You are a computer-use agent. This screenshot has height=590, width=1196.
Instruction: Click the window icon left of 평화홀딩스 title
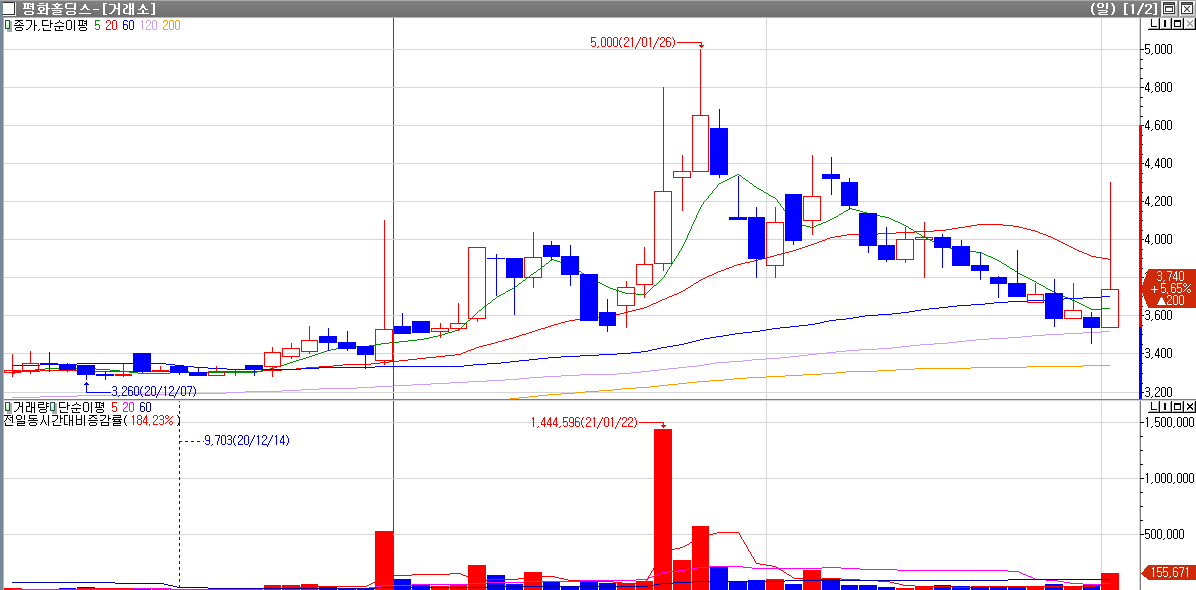[8, 8]
